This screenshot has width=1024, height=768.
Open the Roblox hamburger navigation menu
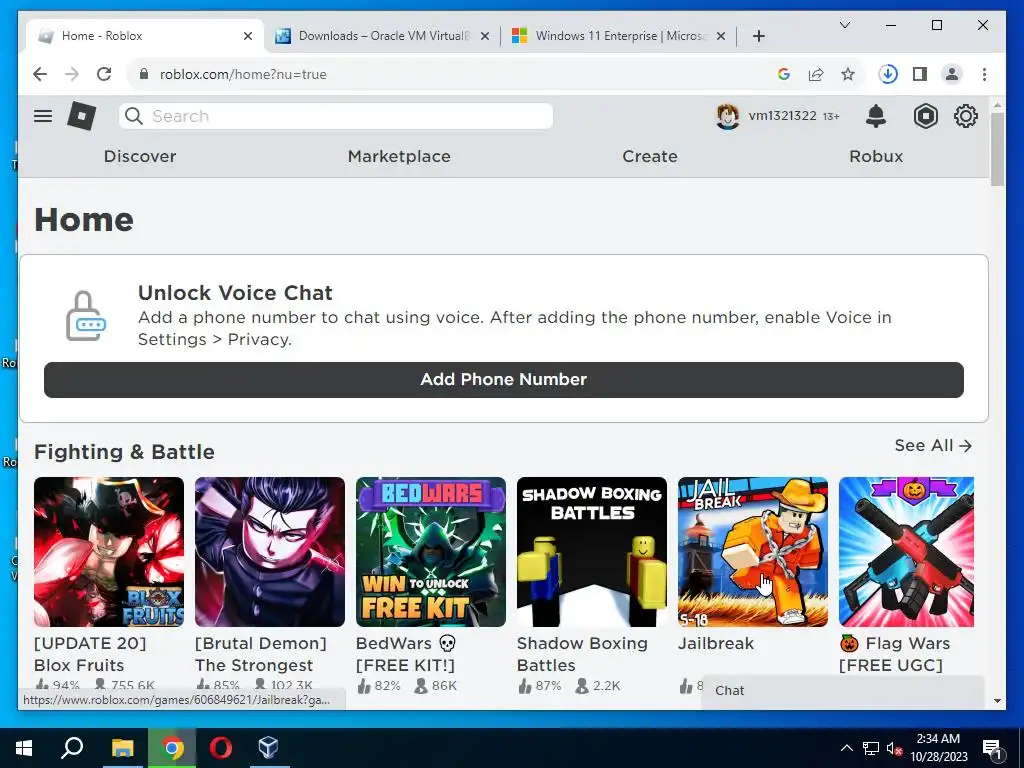[43, 116]
